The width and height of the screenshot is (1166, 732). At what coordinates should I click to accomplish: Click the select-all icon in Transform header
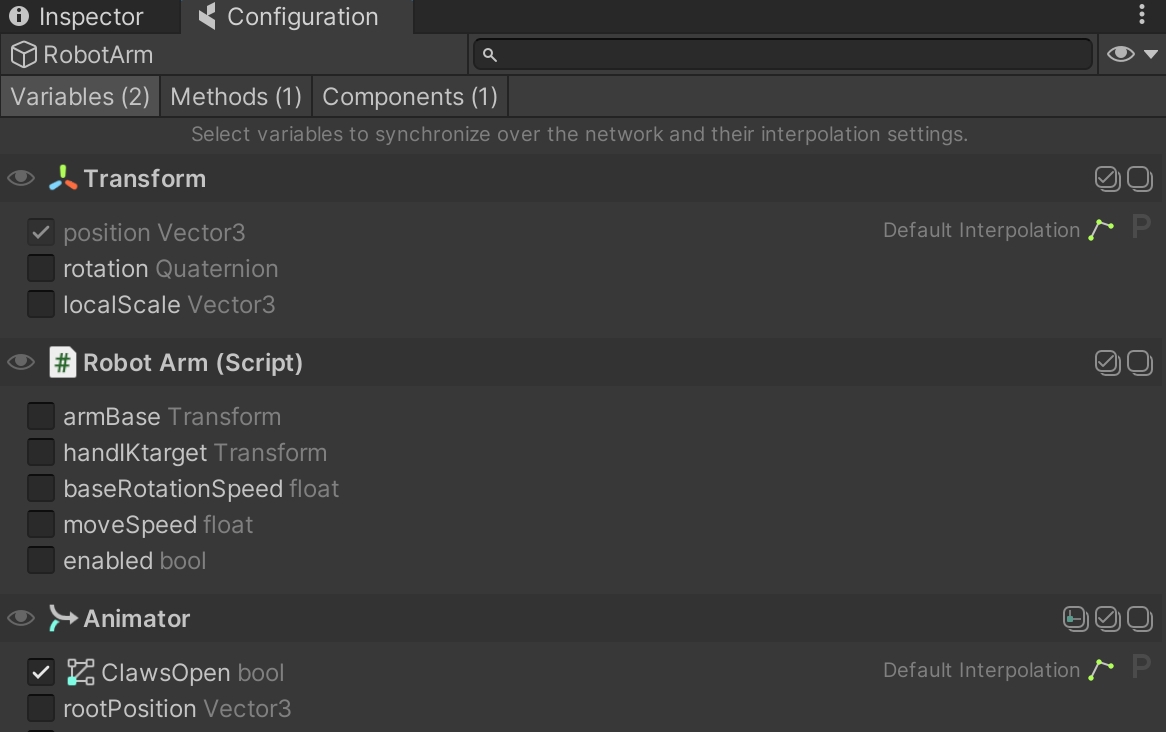[1107, 179]
